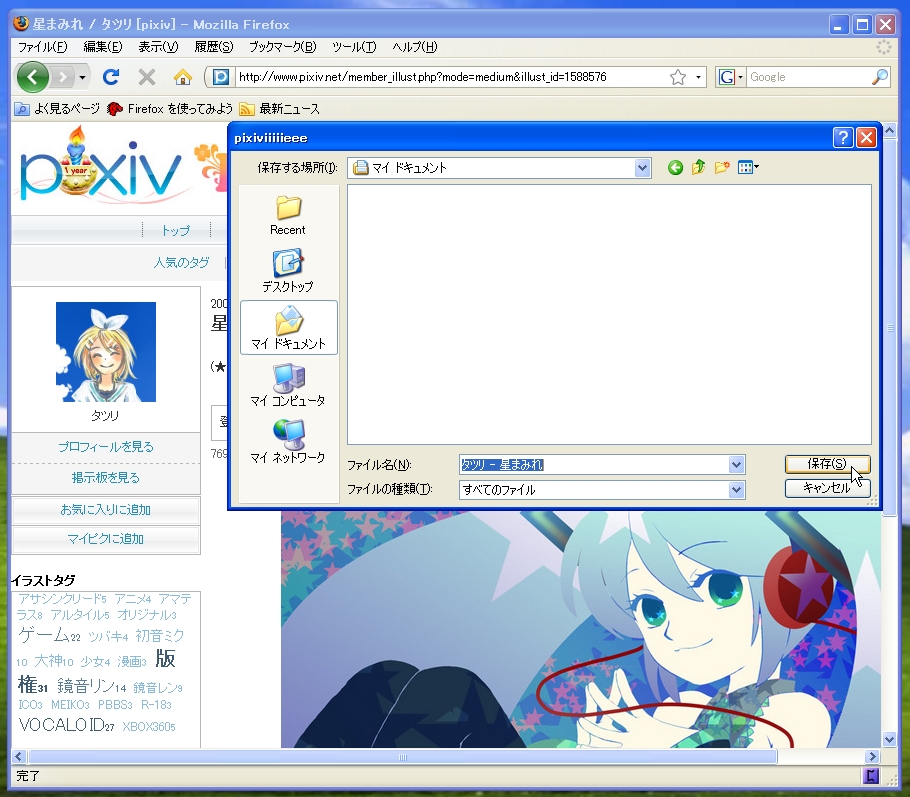Screen dimensions: 910x797
Task: Open the ファイル(F) menu
Action: tap(42, 47)
